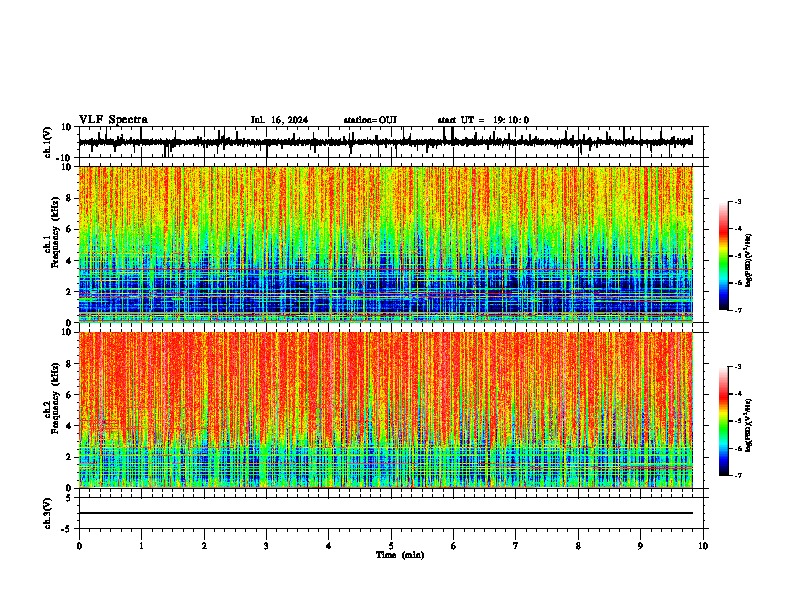The image size is (792, 612).
Task: Click inside the ch.2 spectrogram panel
Action: tap(385, 410)
